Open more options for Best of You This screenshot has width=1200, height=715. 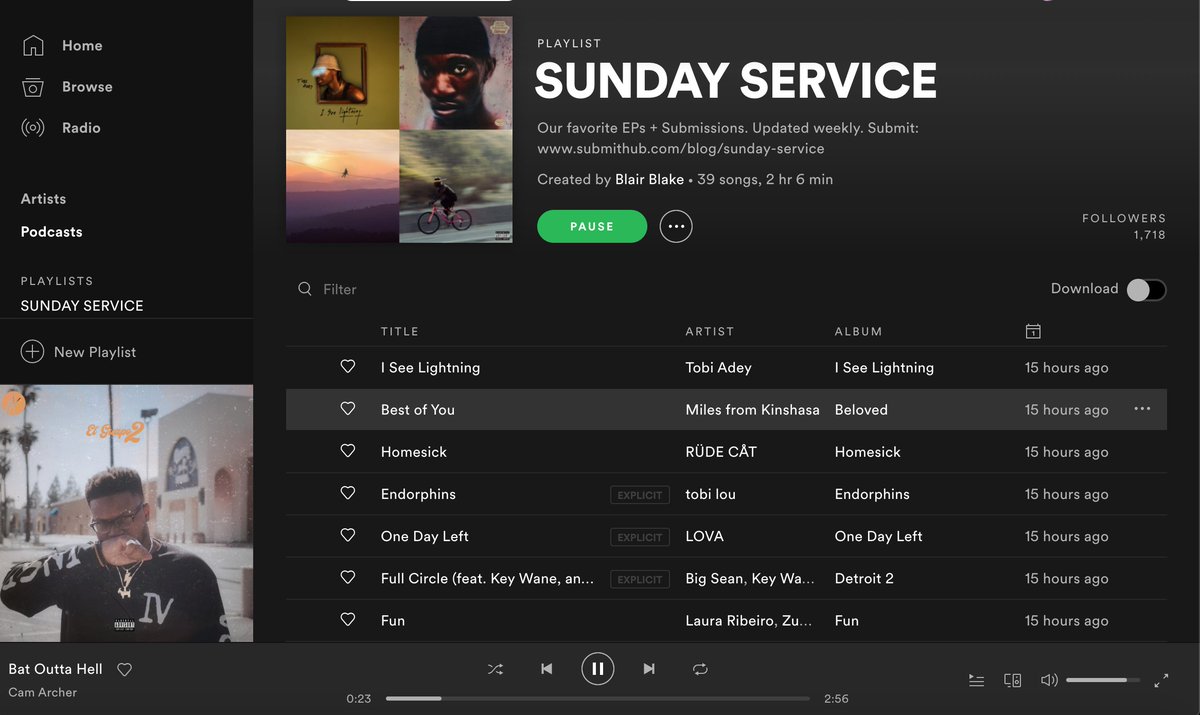(1142, 409)
